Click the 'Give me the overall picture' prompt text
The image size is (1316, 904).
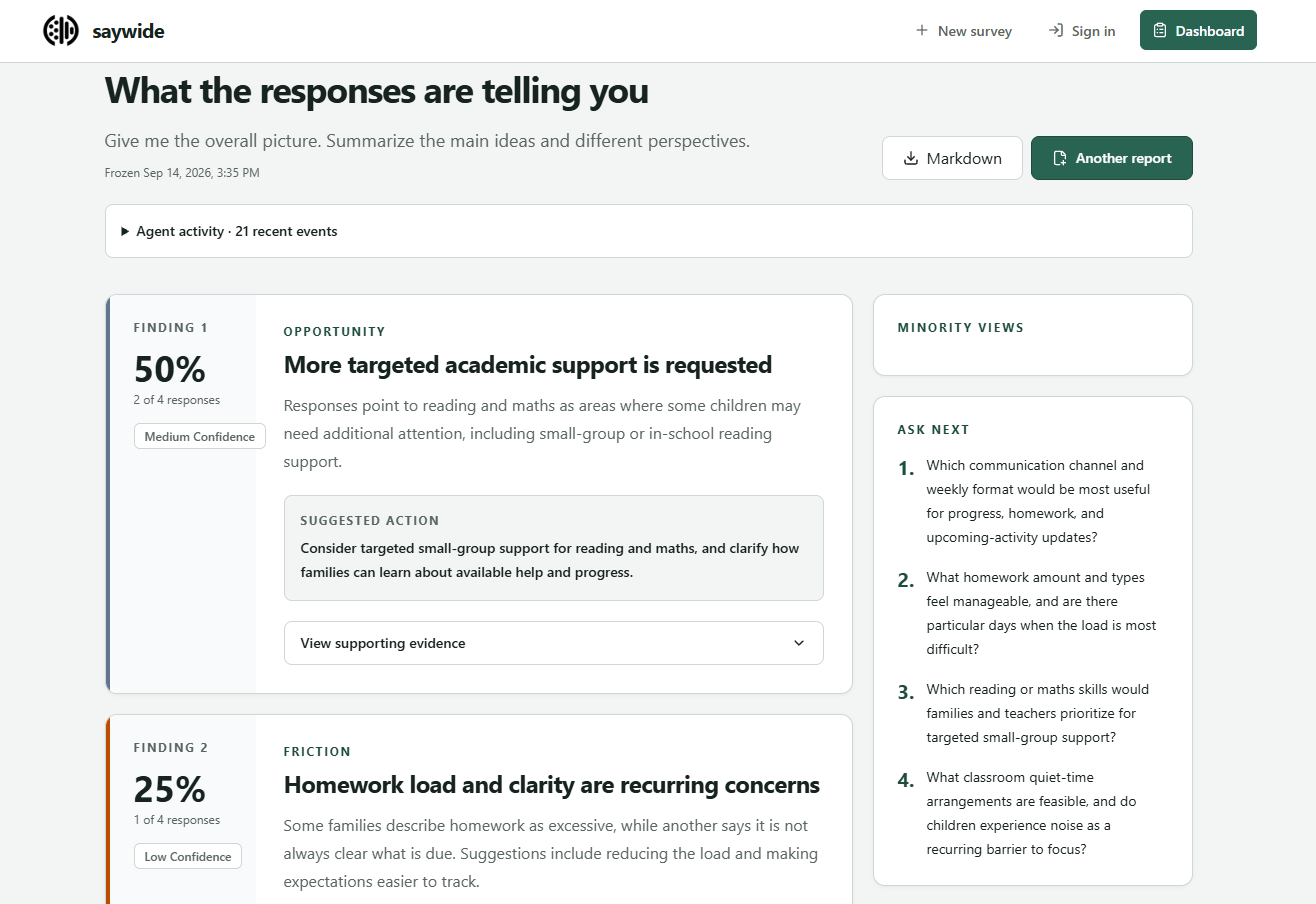(427, 141)
